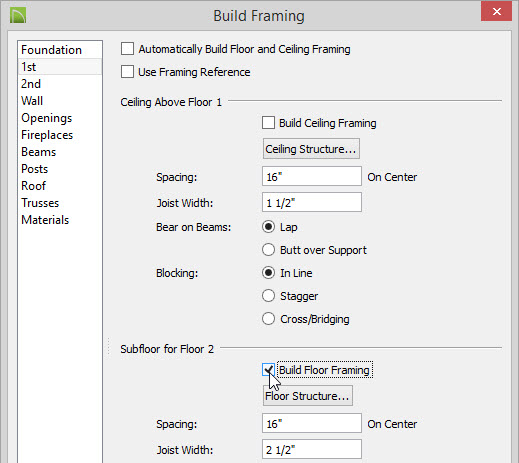Click the Chief Architect app icon
Image resolution: width=519 pixels, height=463 pixels.
[18, 16]
